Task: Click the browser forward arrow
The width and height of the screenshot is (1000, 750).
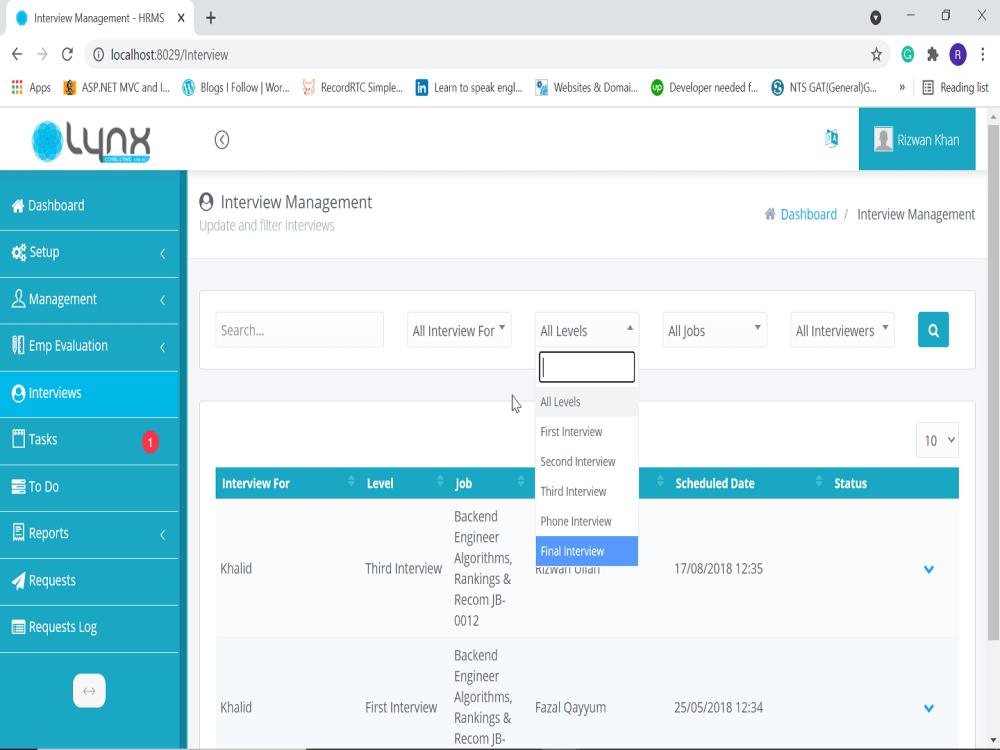Action: (42, 54)
